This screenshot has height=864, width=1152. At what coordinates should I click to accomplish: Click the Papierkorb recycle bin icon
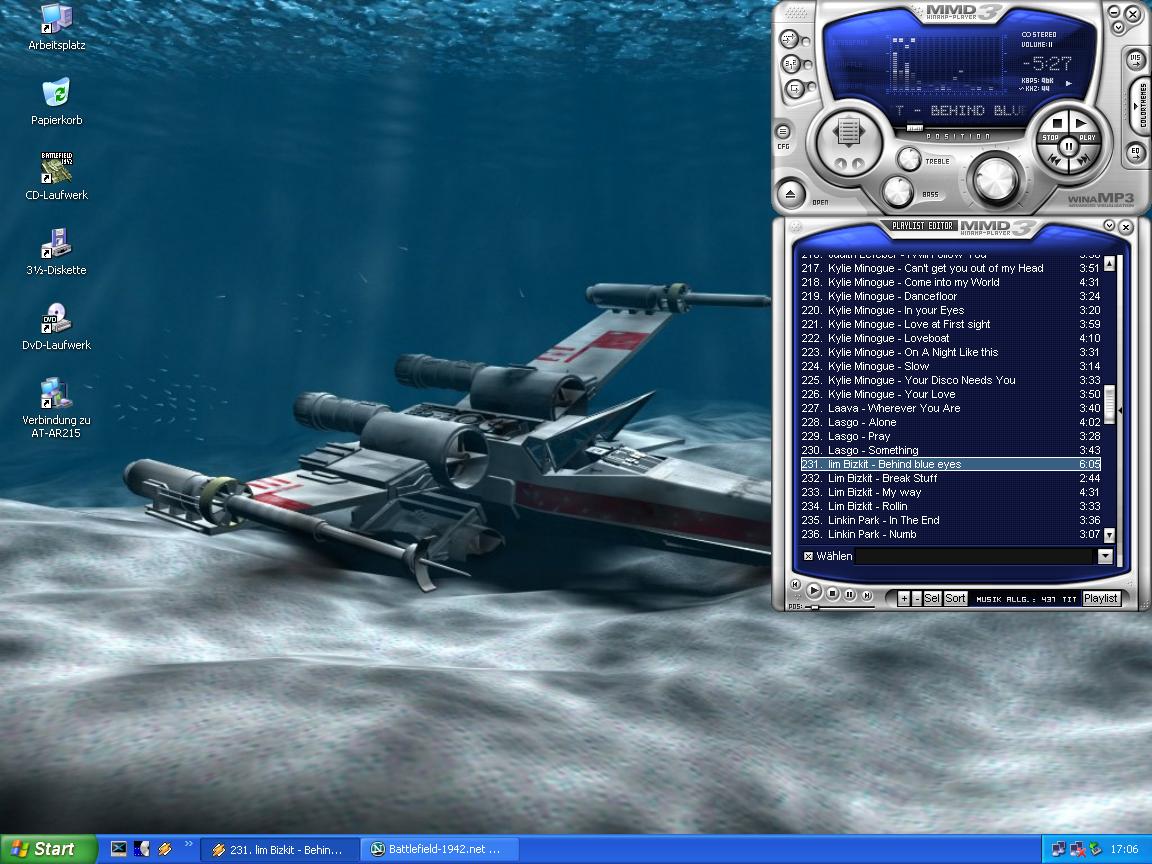[57, 101]
